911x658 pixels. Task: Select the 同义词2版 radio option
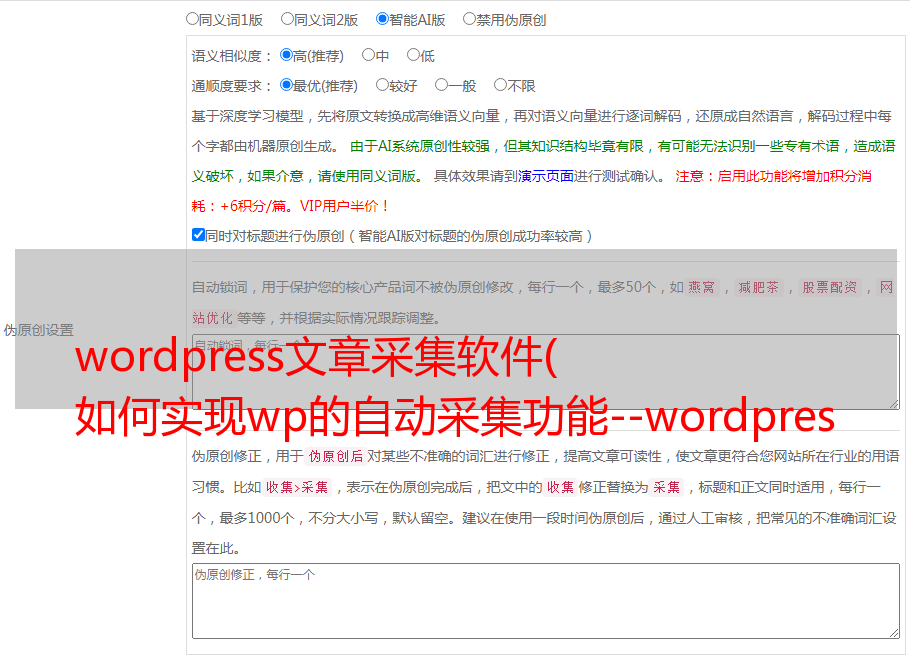(x=287, y=19)
